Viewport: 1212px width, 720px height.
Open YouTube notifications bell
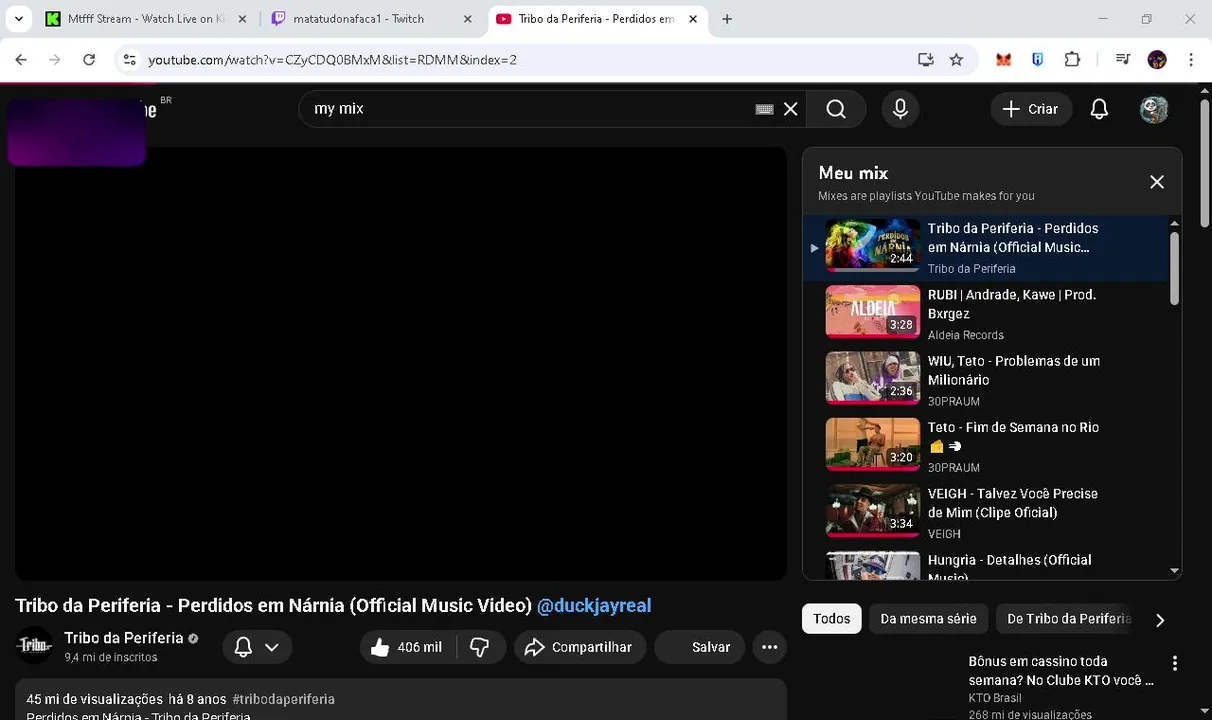click(1099, 109)
